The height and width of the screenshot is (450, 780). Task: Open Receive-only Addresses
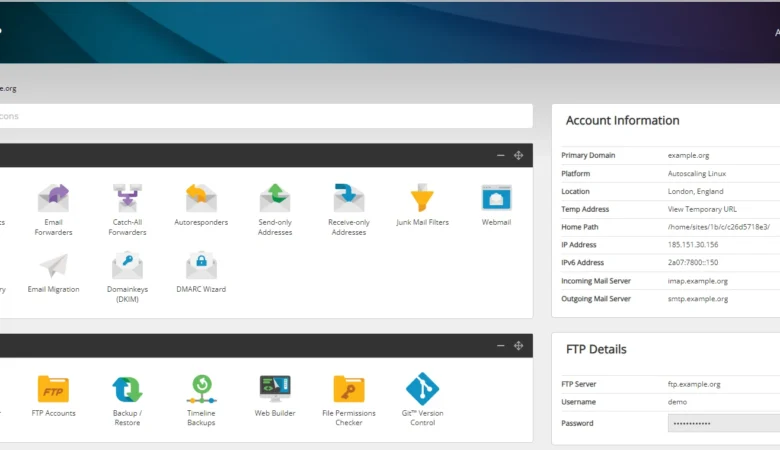click(348, 198)
